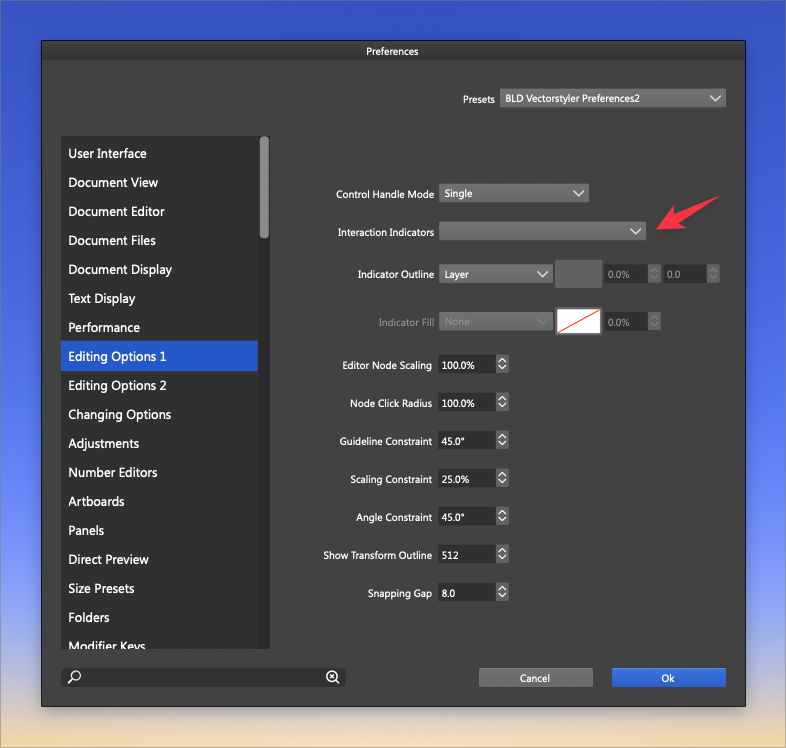The width and height of the screenshot is (786, 748).
Task: Click the Snapping Gap stepper
Action: pos(502,593)
